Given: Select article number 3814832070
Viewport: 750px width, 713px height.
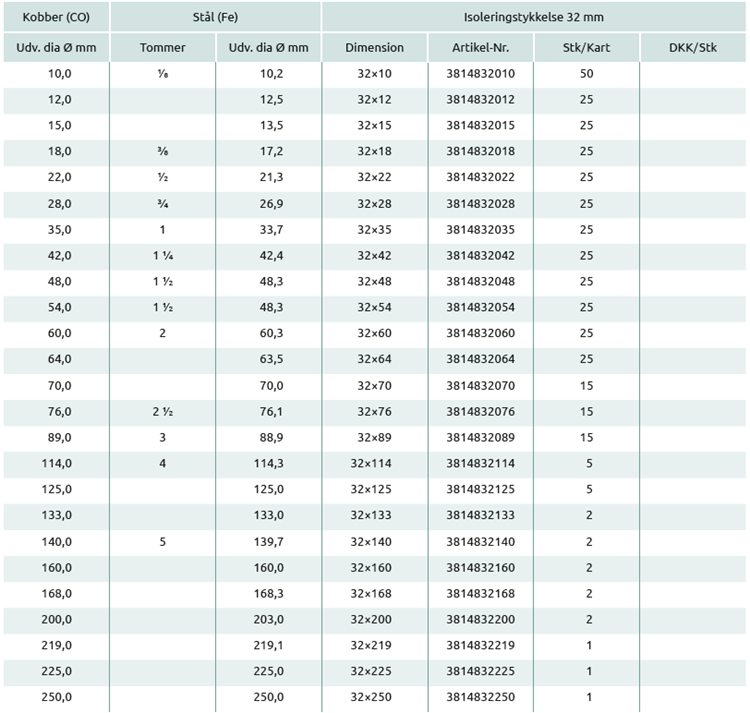Looking at the screenshot, I should click(x=481, y=385).
